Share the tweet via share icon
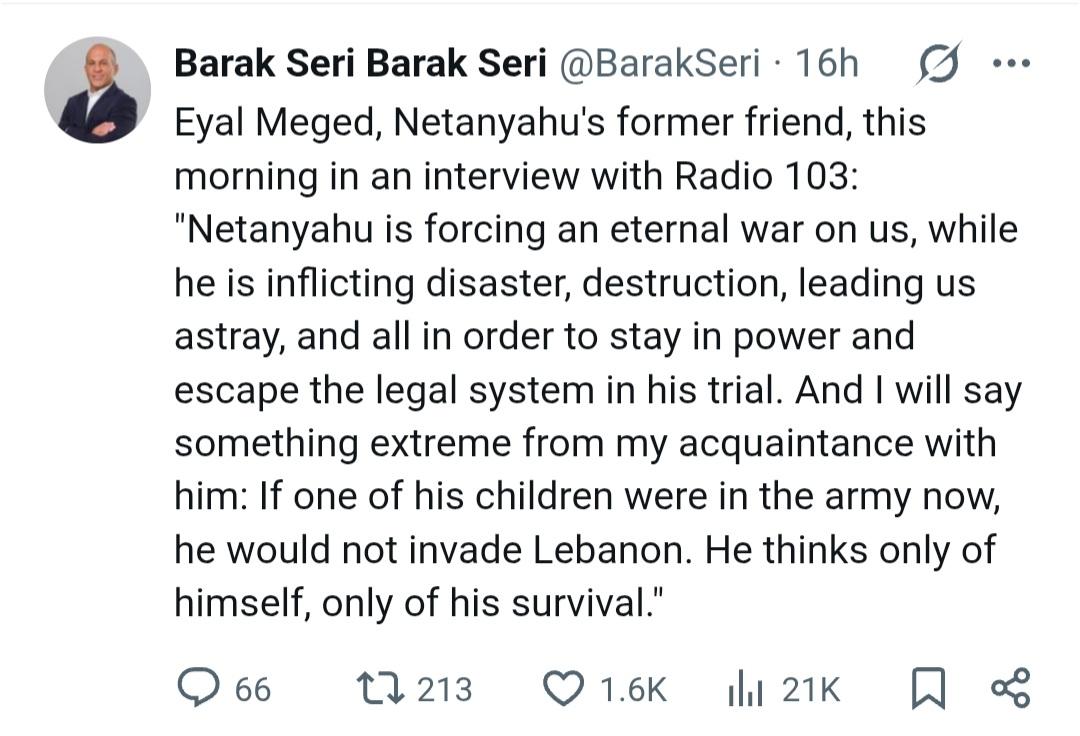This screenshot has width=1080, height=736. (1009, 688)
